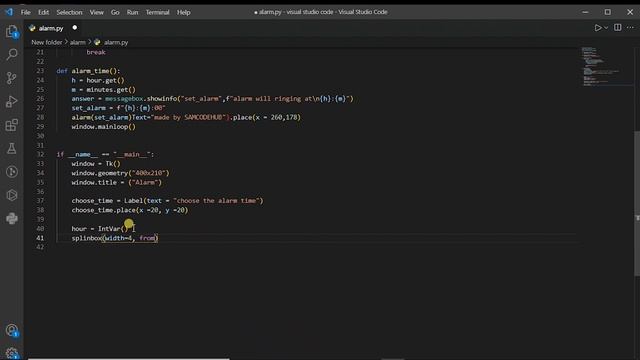Run the Python file with the play button
Image resolution: width=640 pixels, height=360 pixels.
click(x=598, y=28)
